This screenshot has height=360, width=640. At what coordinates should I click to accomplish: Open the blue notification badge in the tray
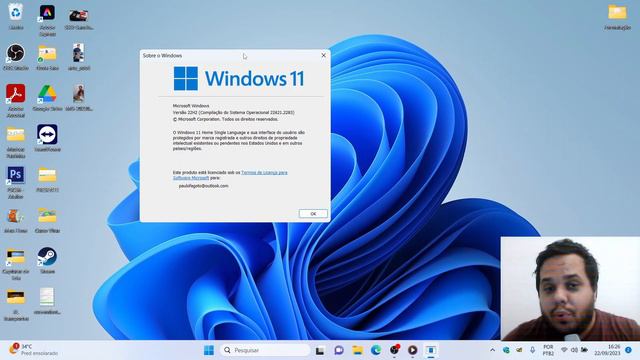click(629, 350)
